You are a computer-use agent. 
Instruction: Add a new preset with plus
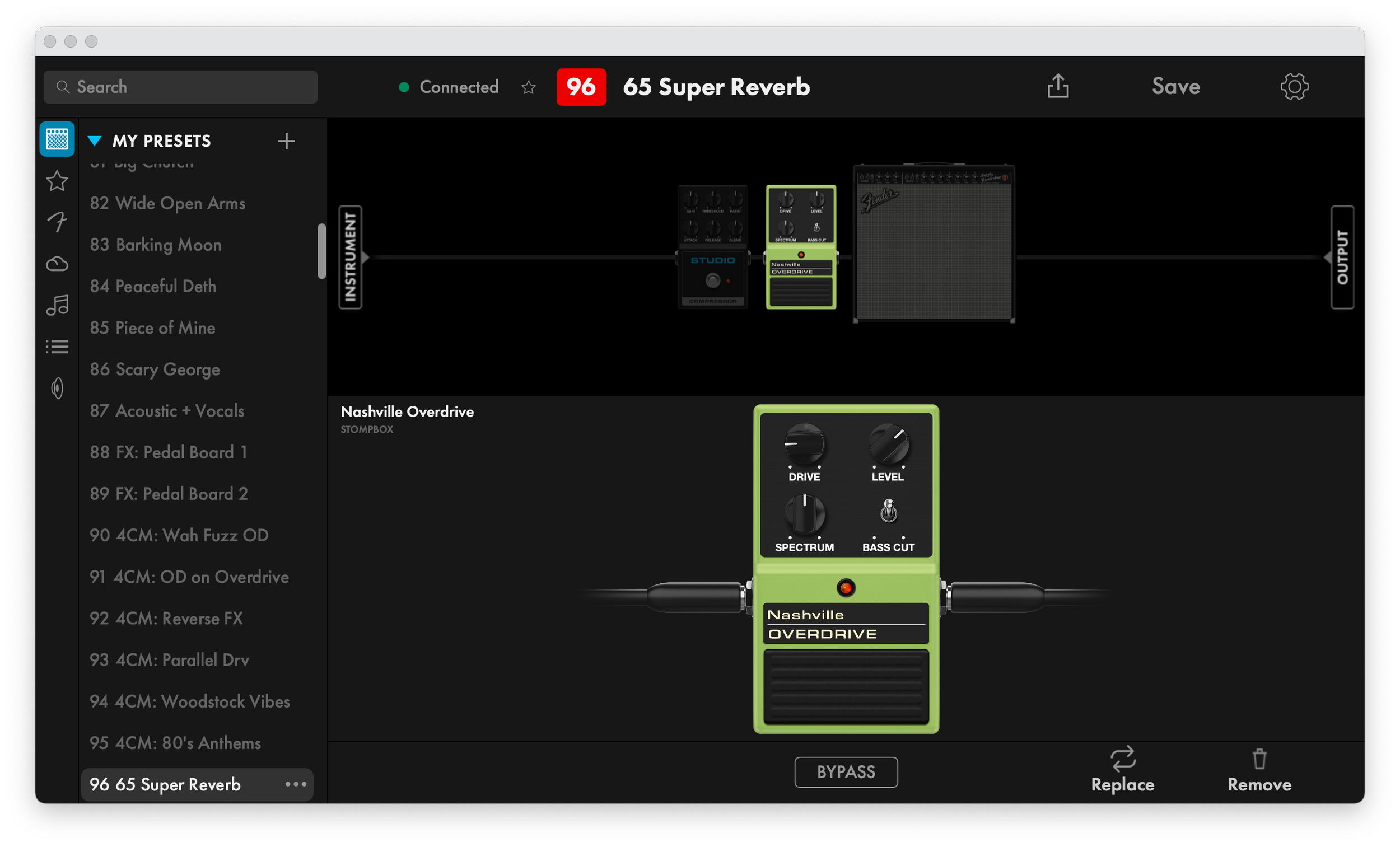click(x=286, y=141)
